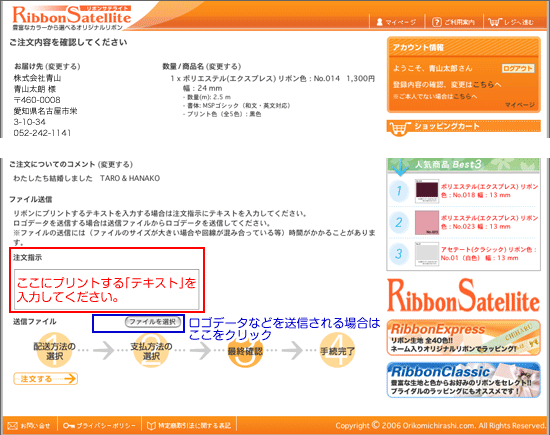Open ご利用案内 help link
Screen dimensions: 550x435
click(x=453, y=22)
